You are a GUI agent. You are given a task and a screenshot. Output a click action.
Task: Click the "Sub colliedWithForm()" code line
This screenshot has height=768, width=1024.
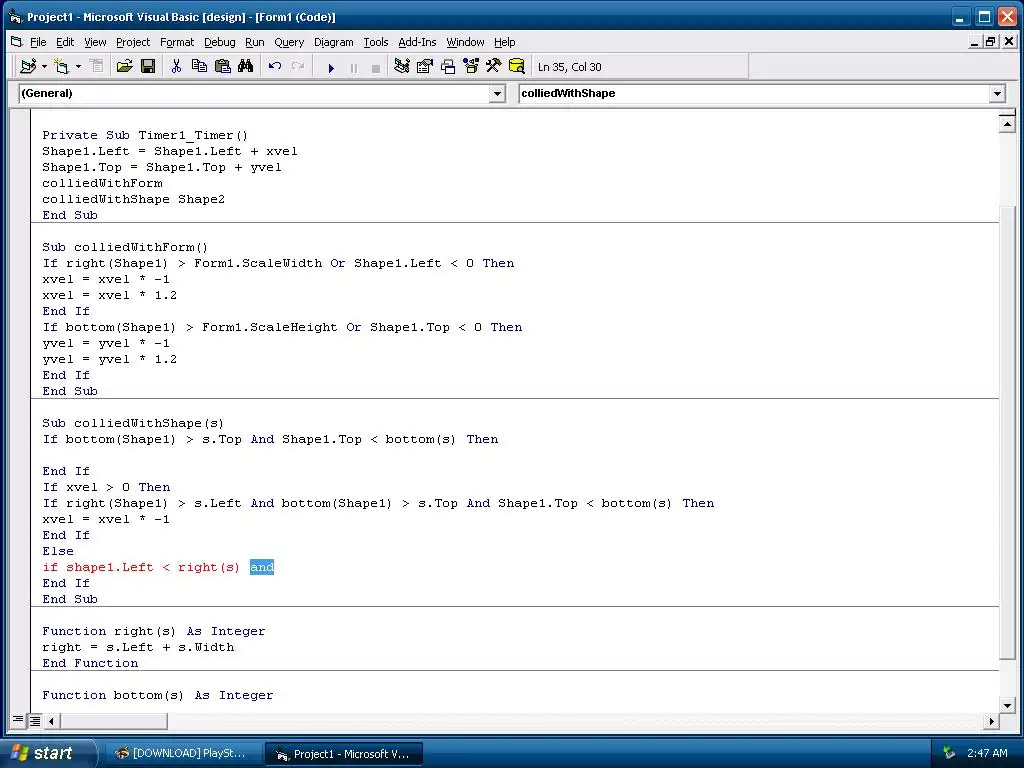click(125, 247)
